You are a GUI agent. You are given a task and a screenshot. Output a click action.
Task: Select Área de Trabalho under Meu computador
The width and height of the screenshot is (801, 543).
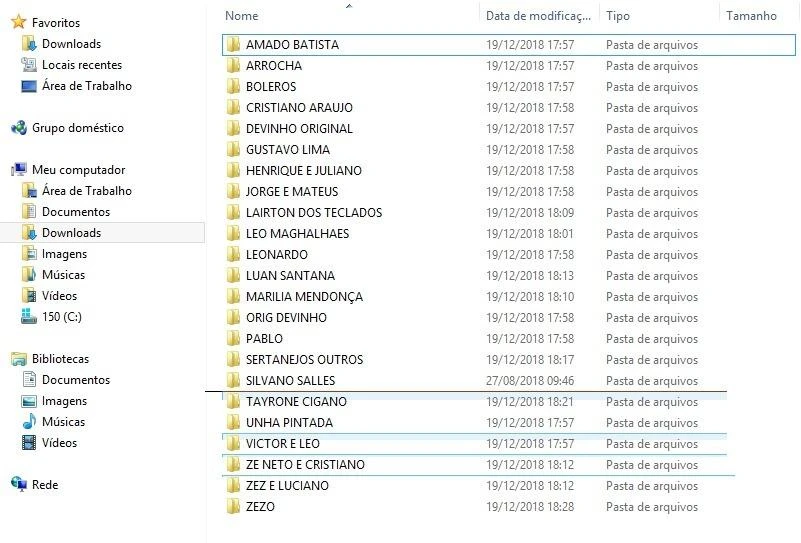pyautogui.click(x=77, y=191)
